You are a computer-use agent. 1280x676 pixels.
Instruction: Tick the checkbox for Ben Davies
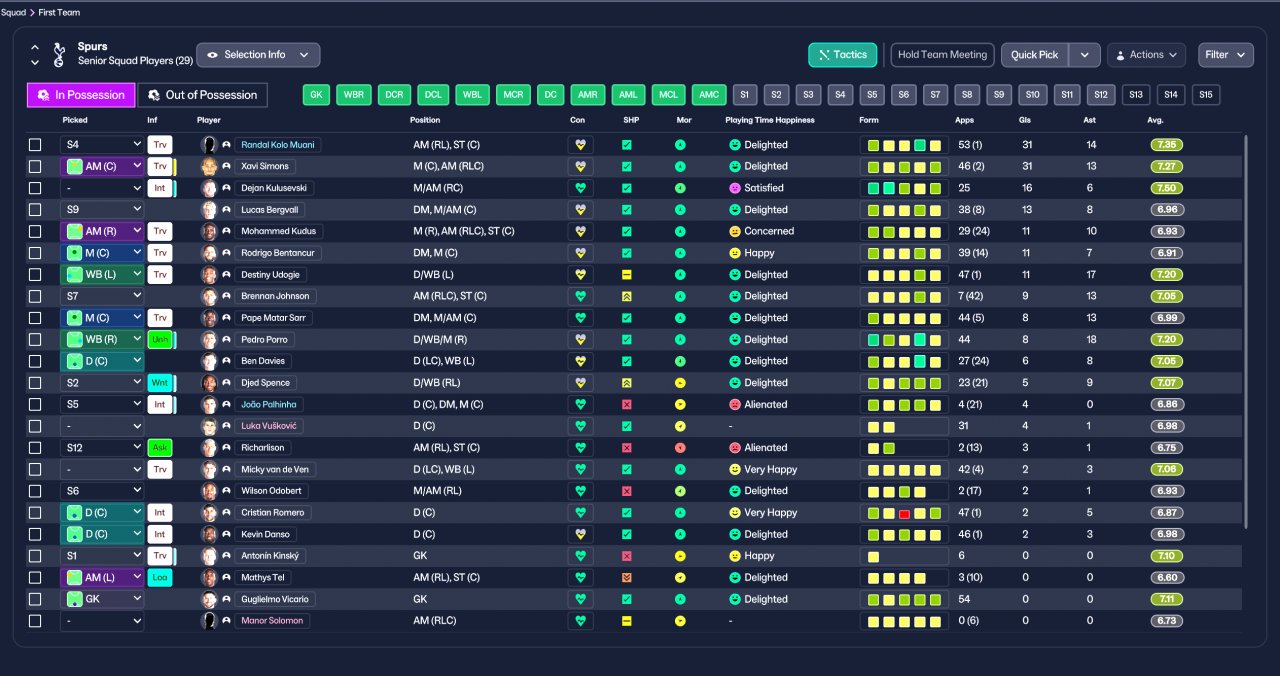35,361
